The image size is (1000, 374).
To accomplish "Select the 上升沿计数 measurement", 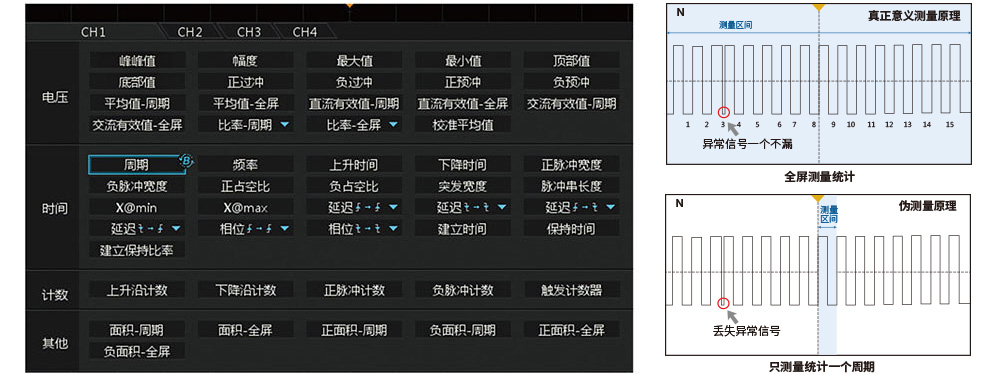I will tap(138, 289).
